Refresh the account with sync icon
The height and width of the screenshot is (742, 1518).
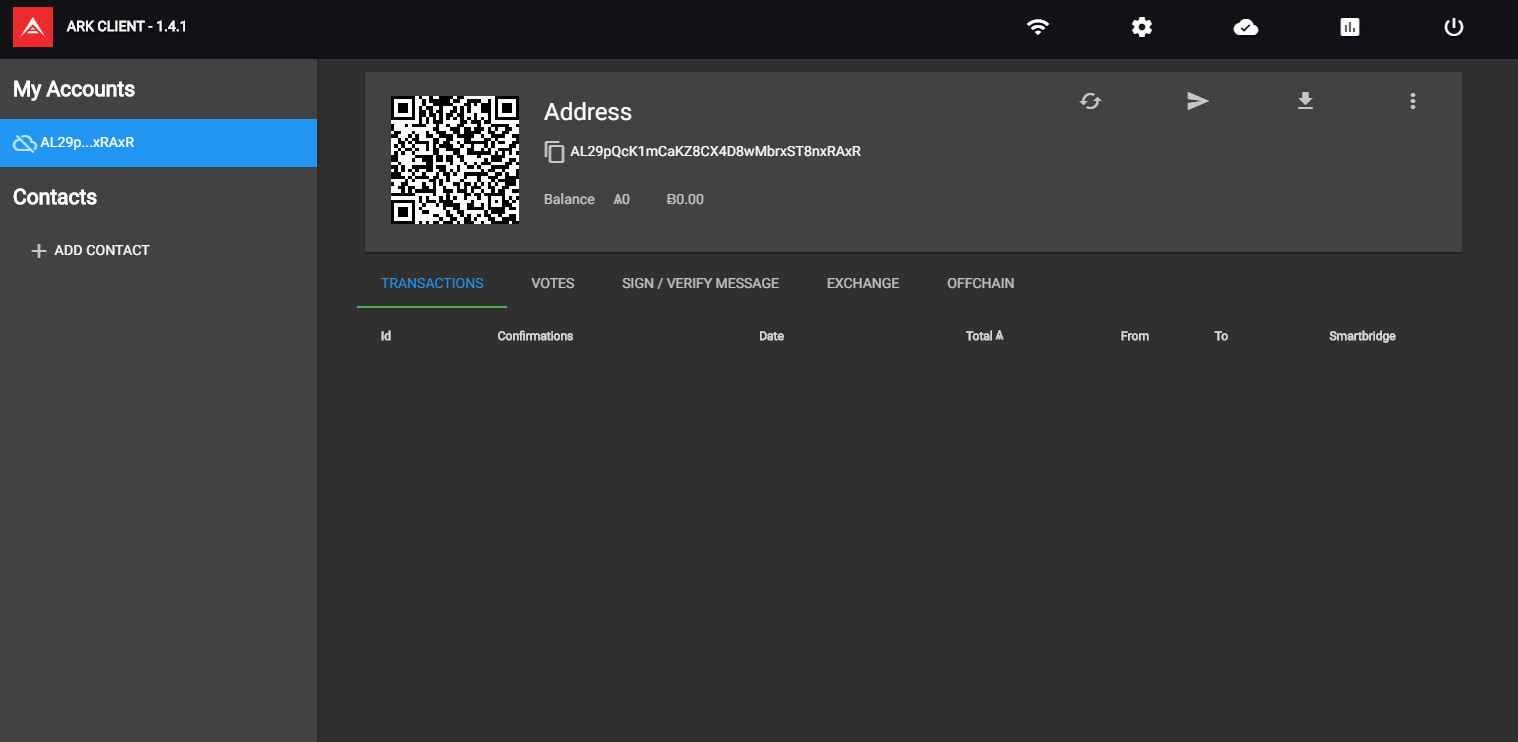(x=1090, y=101)
